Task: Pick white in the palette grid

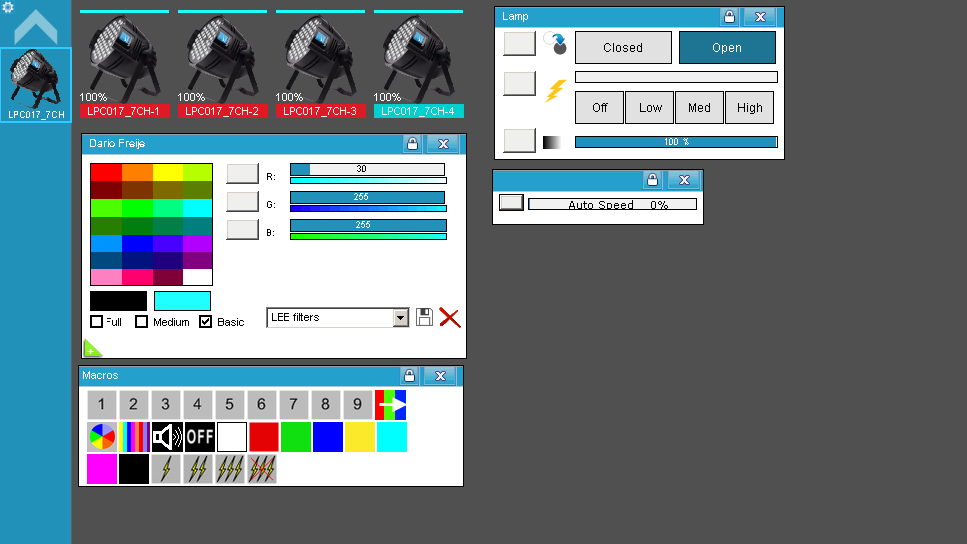Action: 197,276
